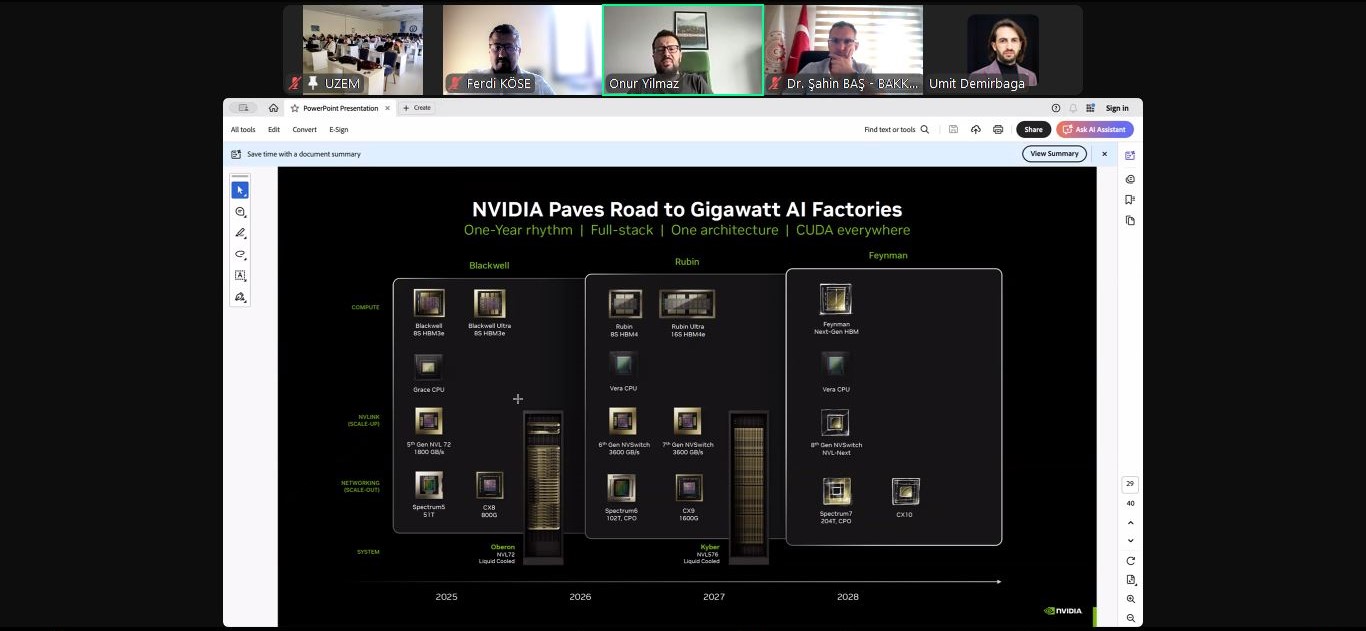Click the current page number field 29
The image size is (1366, 631).
pyautogui.click(x=1130, y=484)
